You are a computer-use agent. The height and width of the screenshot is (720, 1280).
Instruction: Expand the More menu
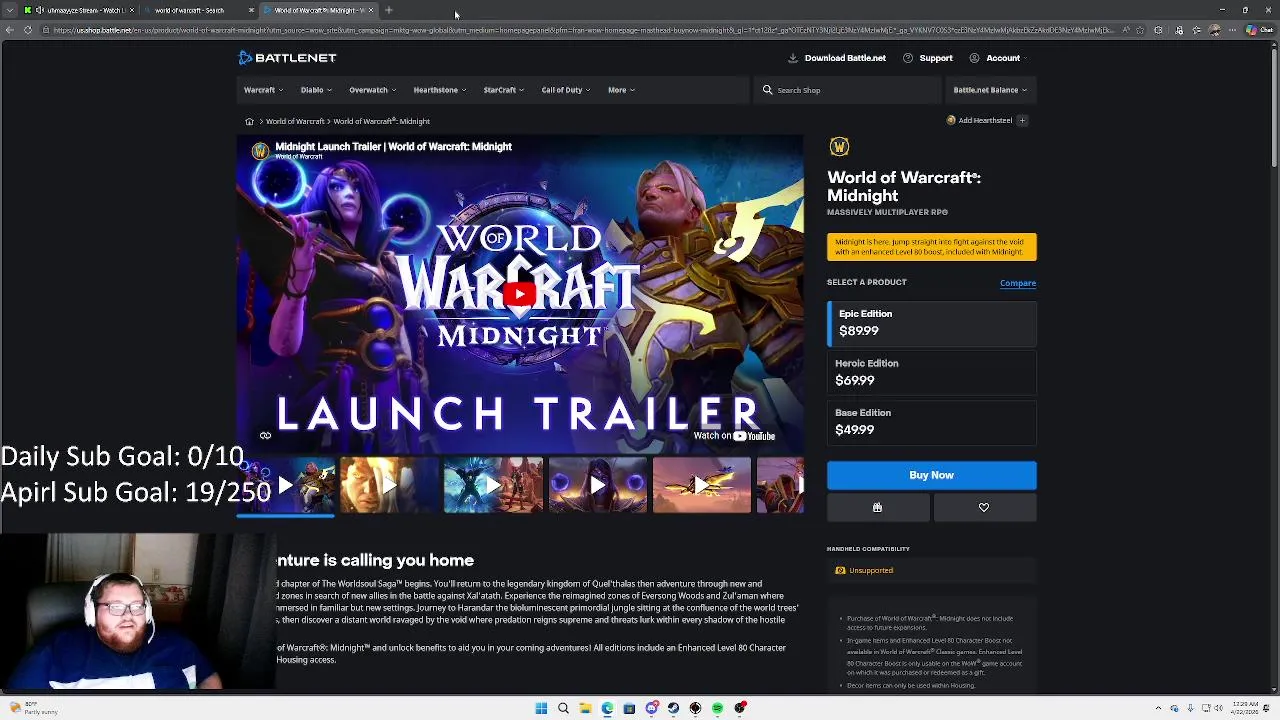(x=621, y=90)
